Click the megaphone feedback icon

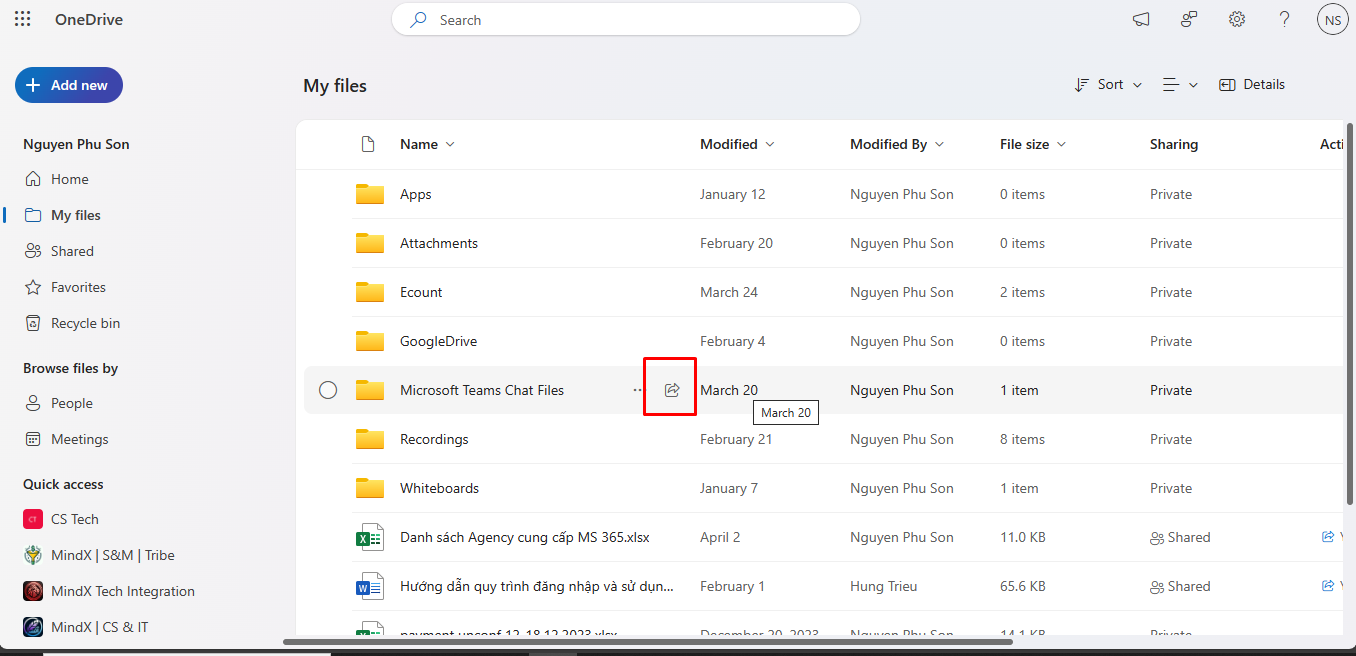tap(1141, 19)
